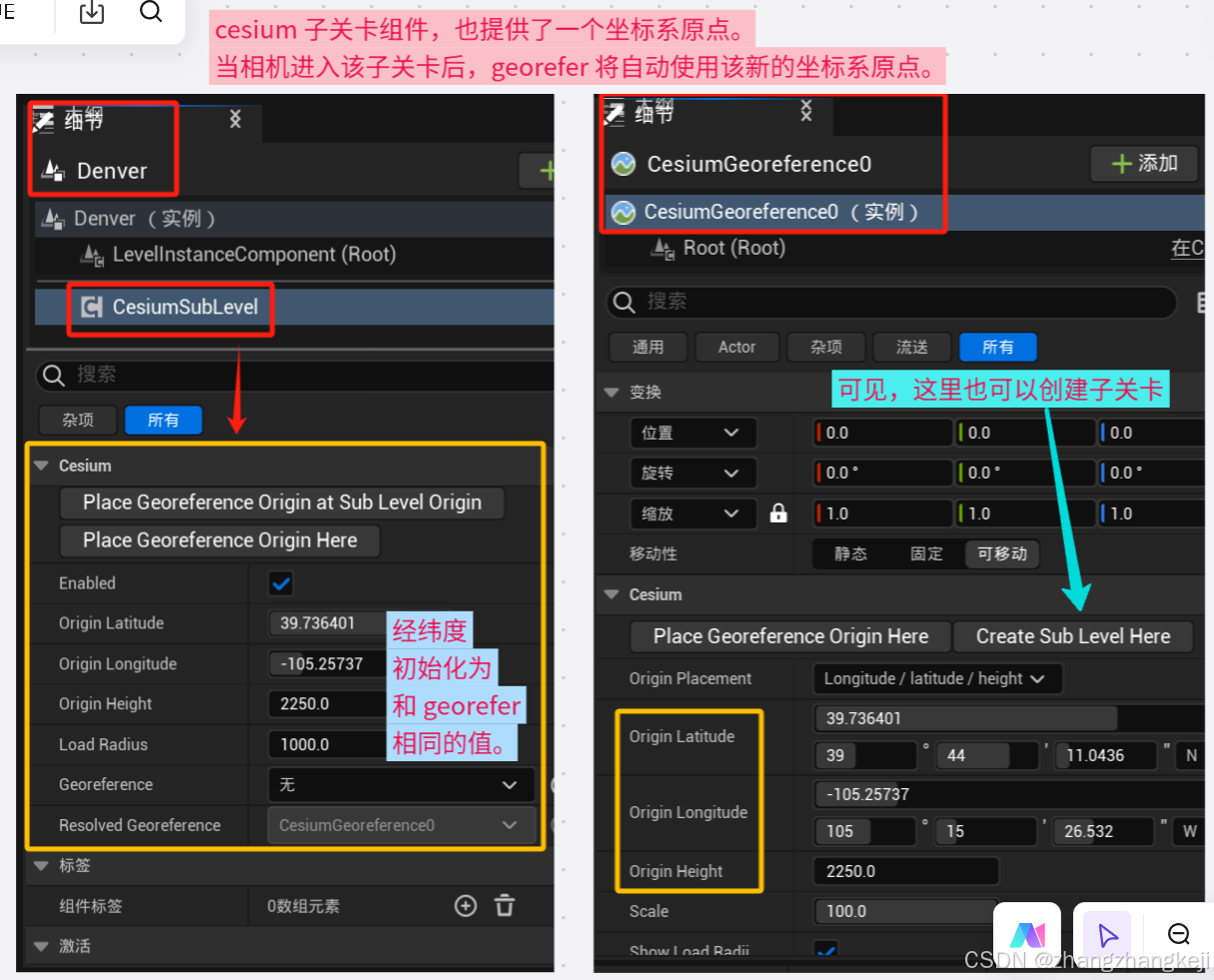Select the 流送 tab in right panel
Image resolution: width=1214 pixels, height=980 pixels.
[x=911, y=347]
